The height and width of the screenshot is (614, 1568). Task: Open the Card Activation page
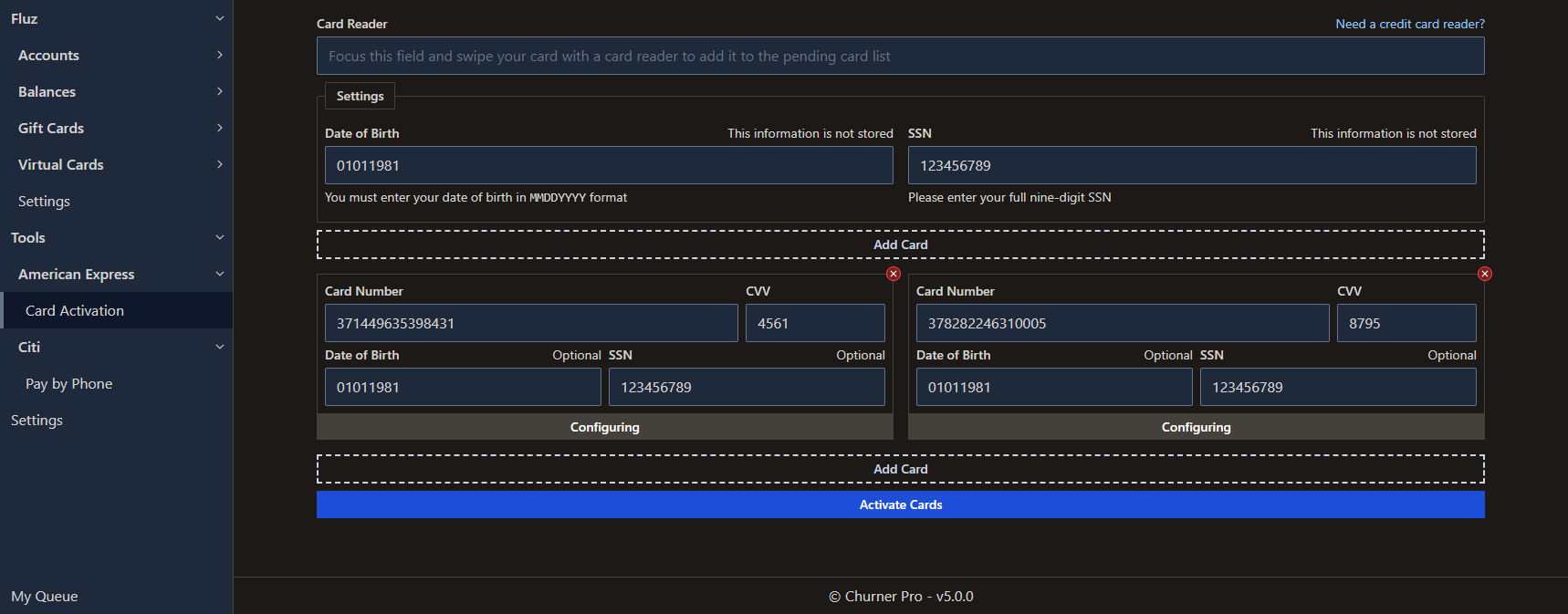pos(75,310)
